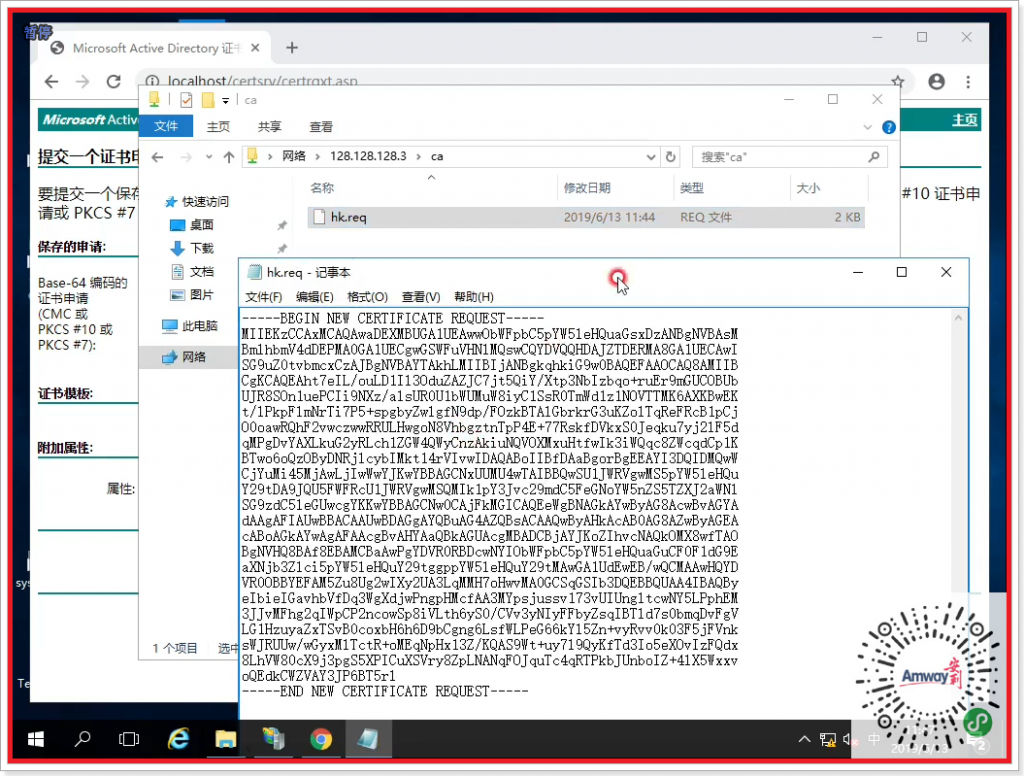Open a new Chrome tab
This screenshot has height=776, width=1024.
click(292, 48)
